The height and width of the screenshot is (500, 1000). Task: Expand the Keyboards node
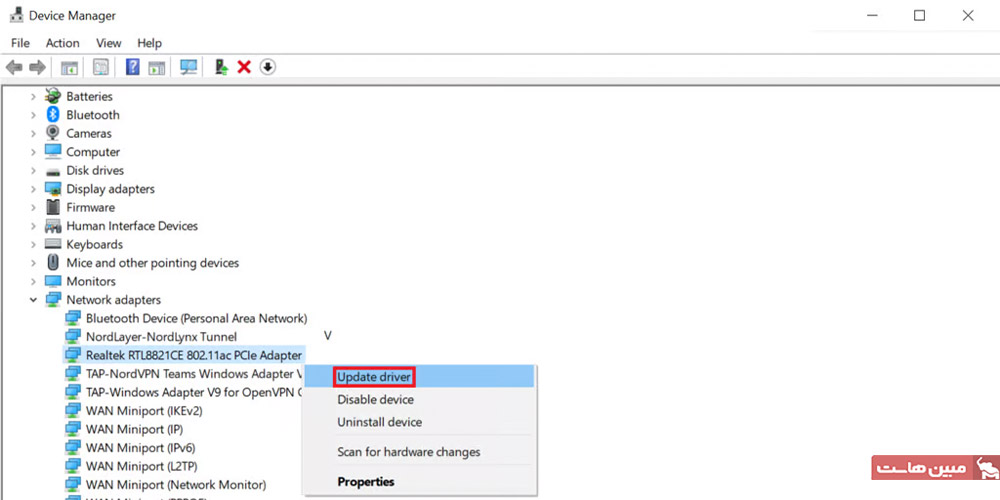click(33, 244)
